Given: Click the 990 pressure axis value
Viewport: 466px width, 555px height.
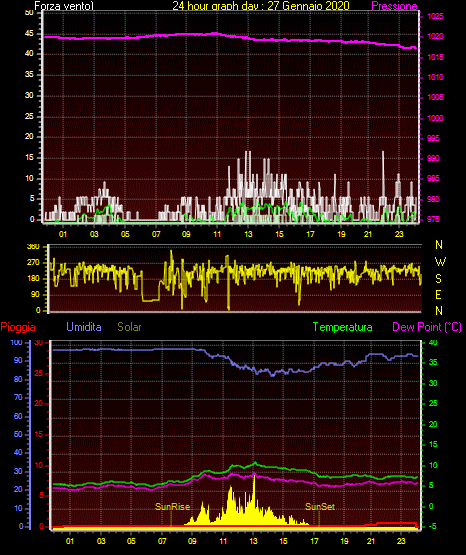Looking at the screenshot, I should (433, 159).
